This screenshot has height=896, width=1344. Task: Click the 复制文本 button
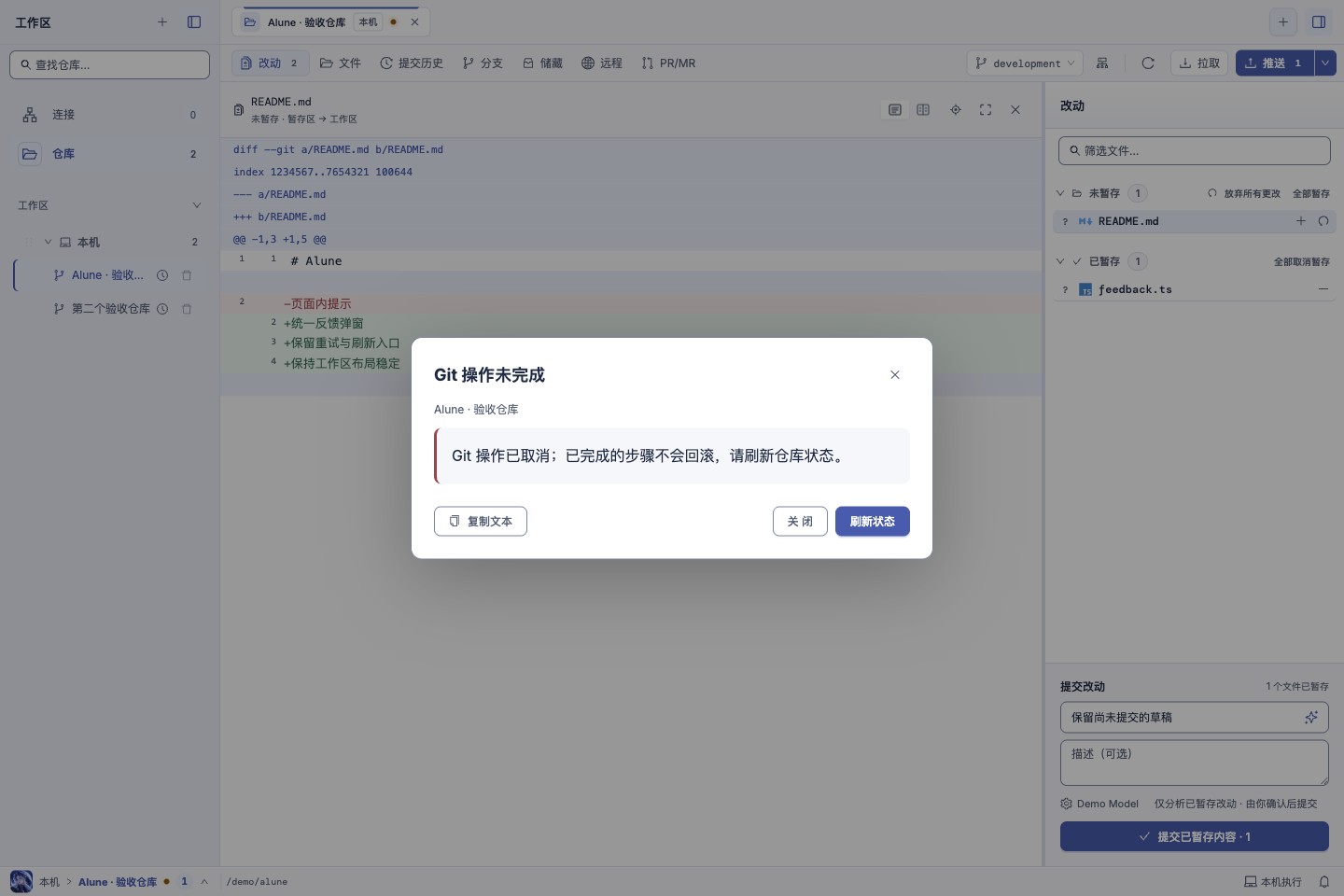pyautogui.click(x=481, y=521)
